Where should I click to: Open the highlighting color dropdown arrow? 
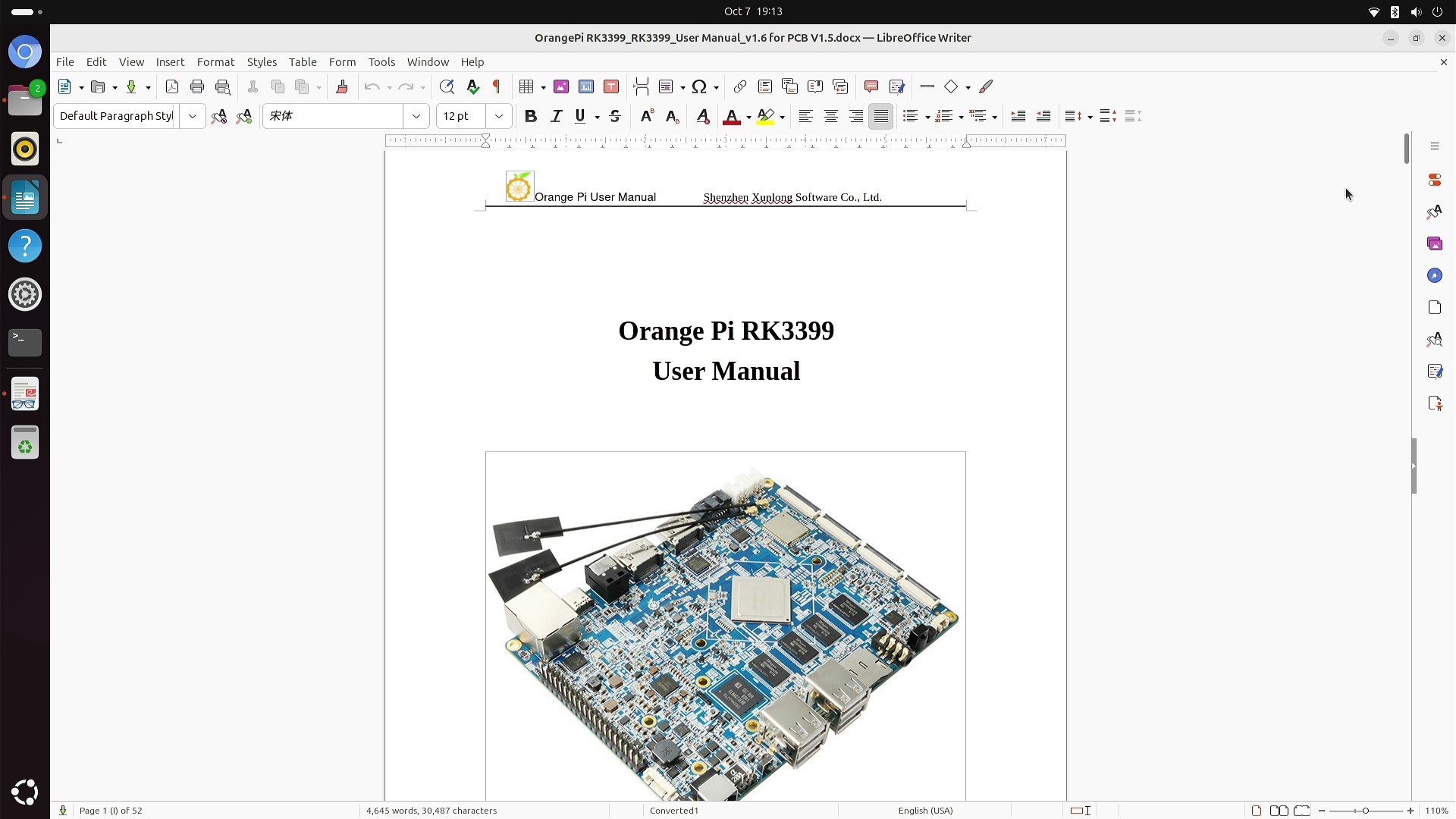[x=782, y=117]
